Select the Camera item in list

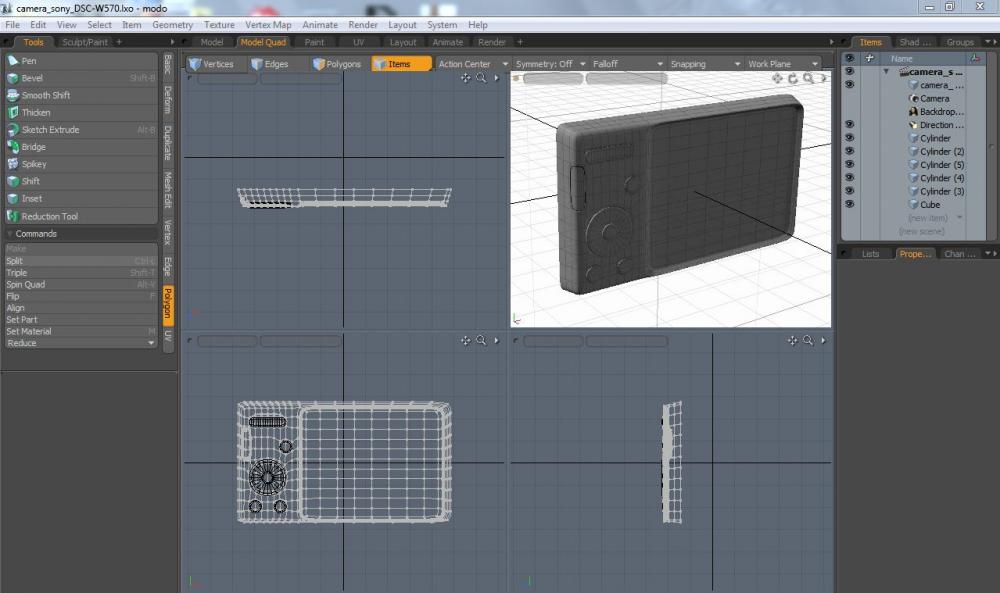pyautogui.click(x=935, y=99)
